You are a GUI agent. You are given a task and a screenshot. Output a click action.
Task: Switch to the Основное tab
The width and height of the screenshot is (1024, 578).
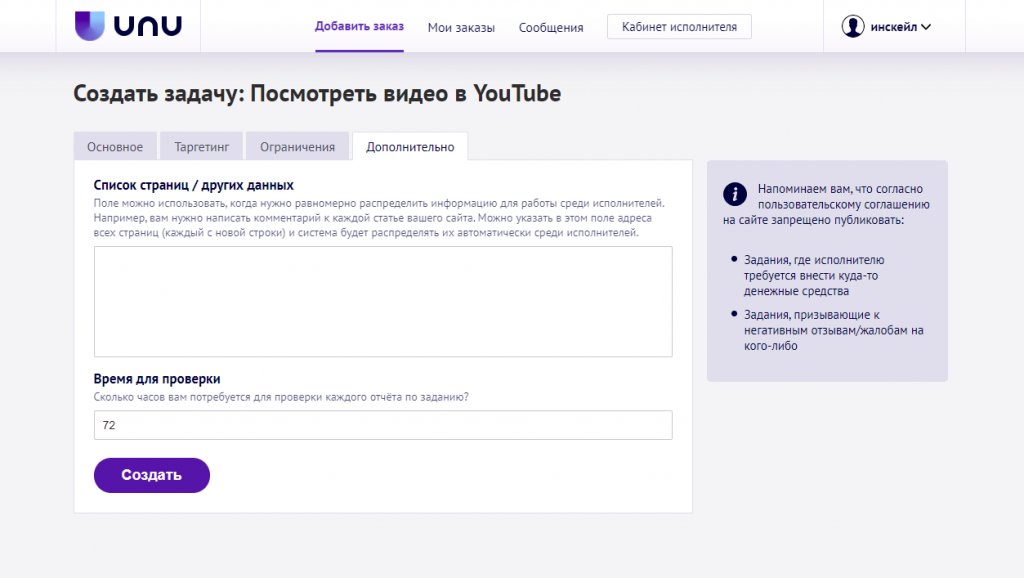(115, 146)
